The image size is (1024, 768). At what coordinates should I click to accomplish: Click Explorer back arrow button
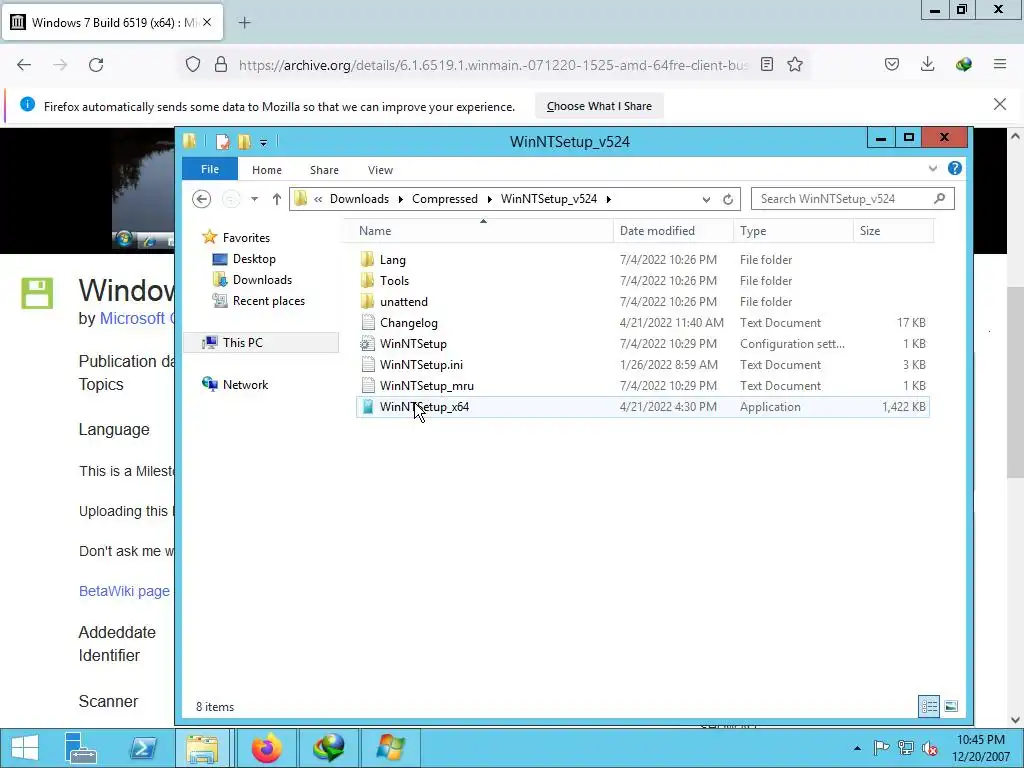tap(202, 199)
